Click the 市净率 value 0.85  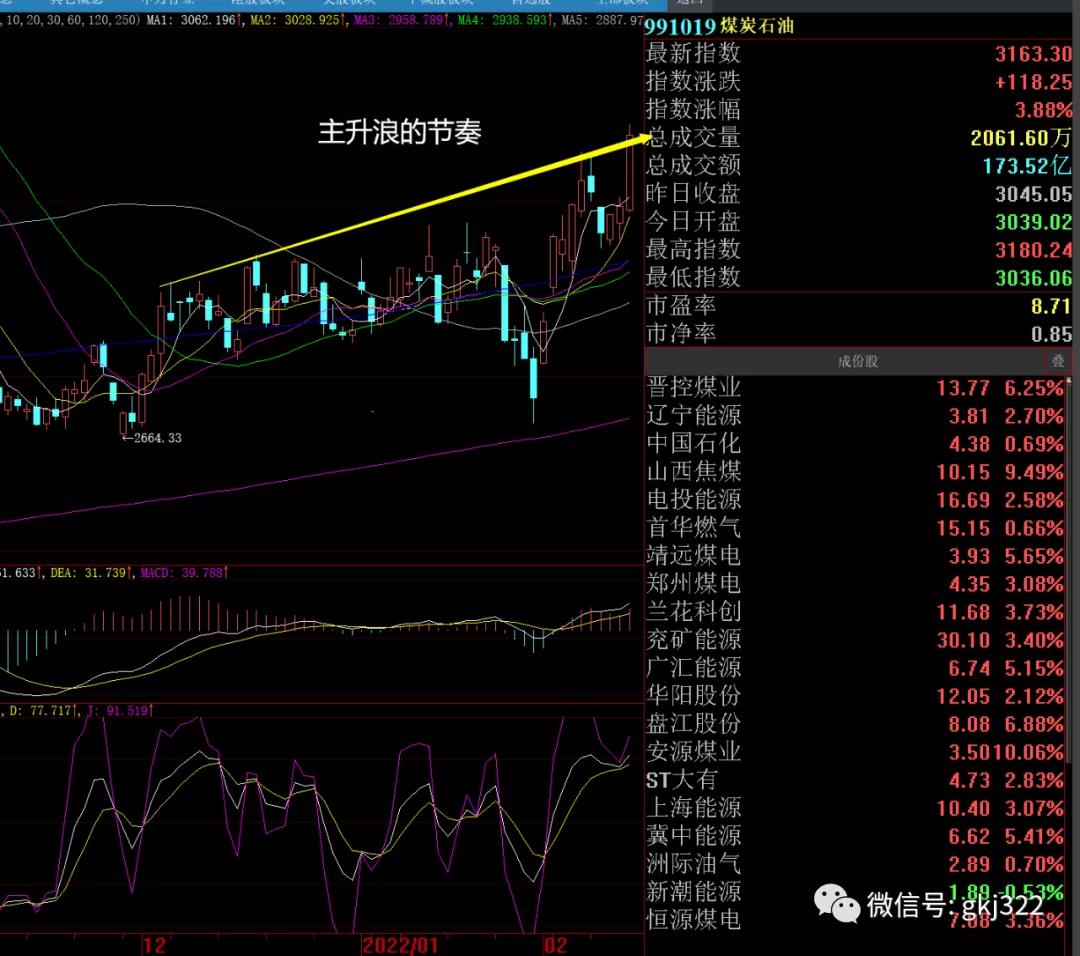coord(1051,335)
